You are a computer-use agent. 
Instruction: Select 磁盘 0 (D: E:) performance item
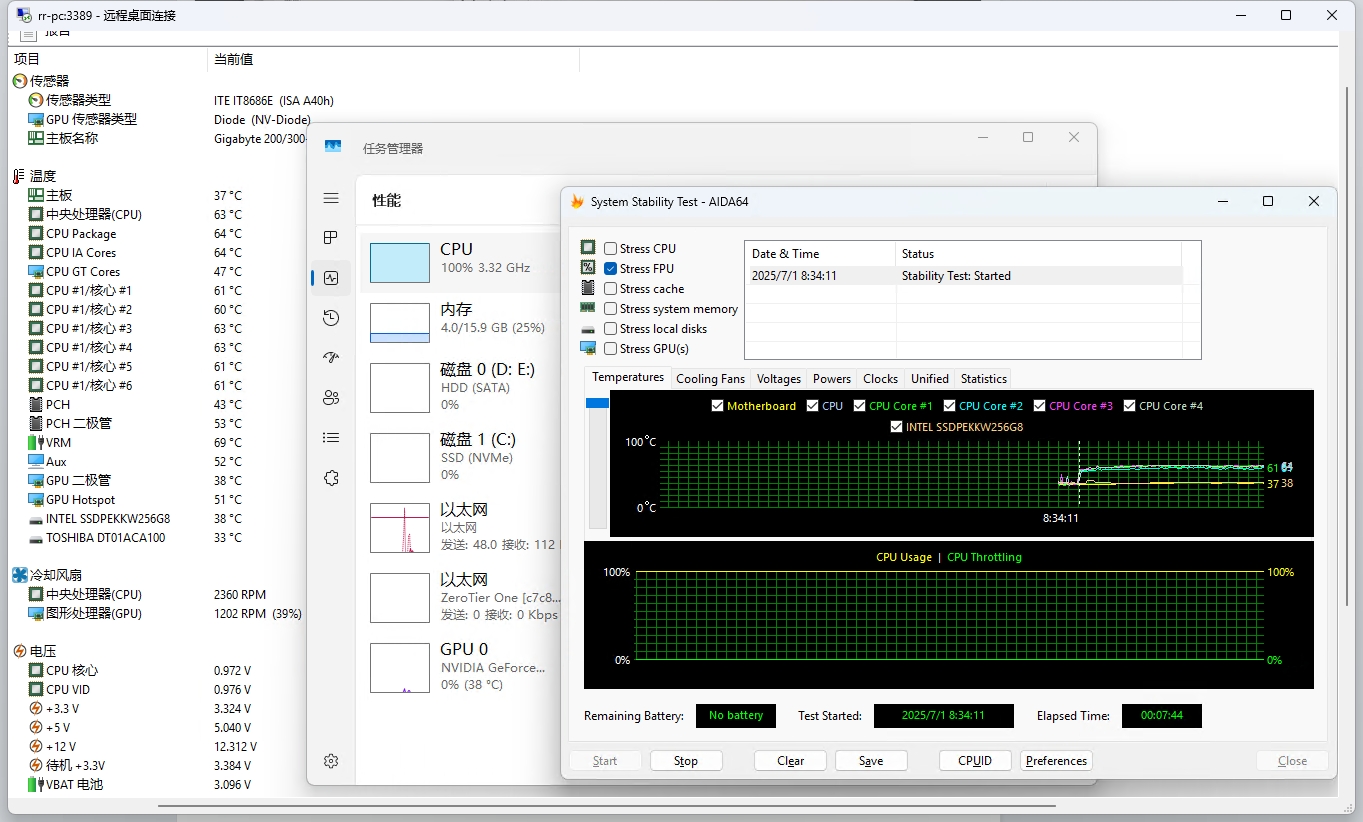point(461,387)
